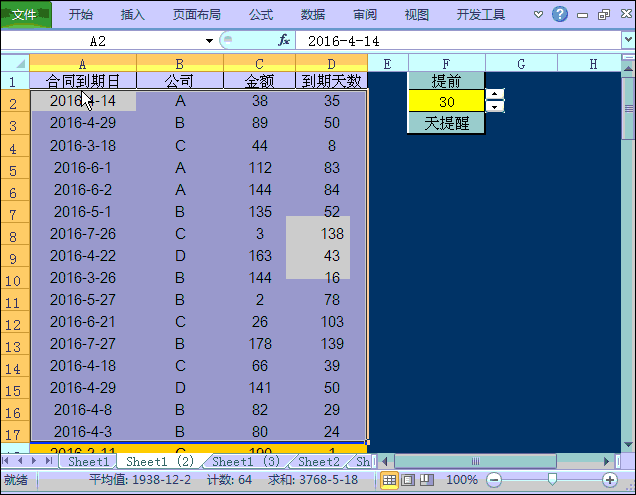Increase reminder days with spinner up arrow
Image resolution: width=636 pixels, height=495 pixels.
(495, 95)
